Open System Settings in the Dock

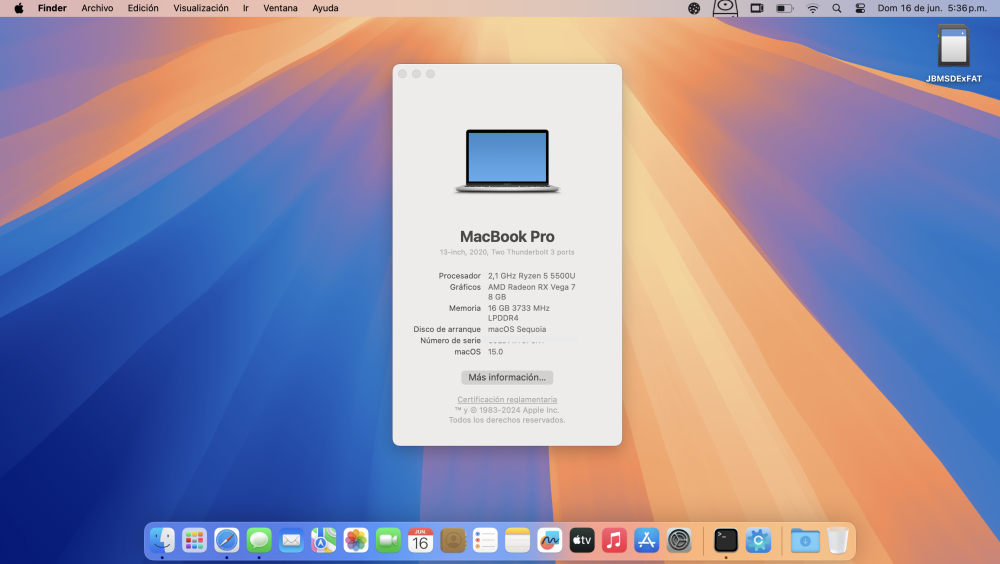pos(679,540)
